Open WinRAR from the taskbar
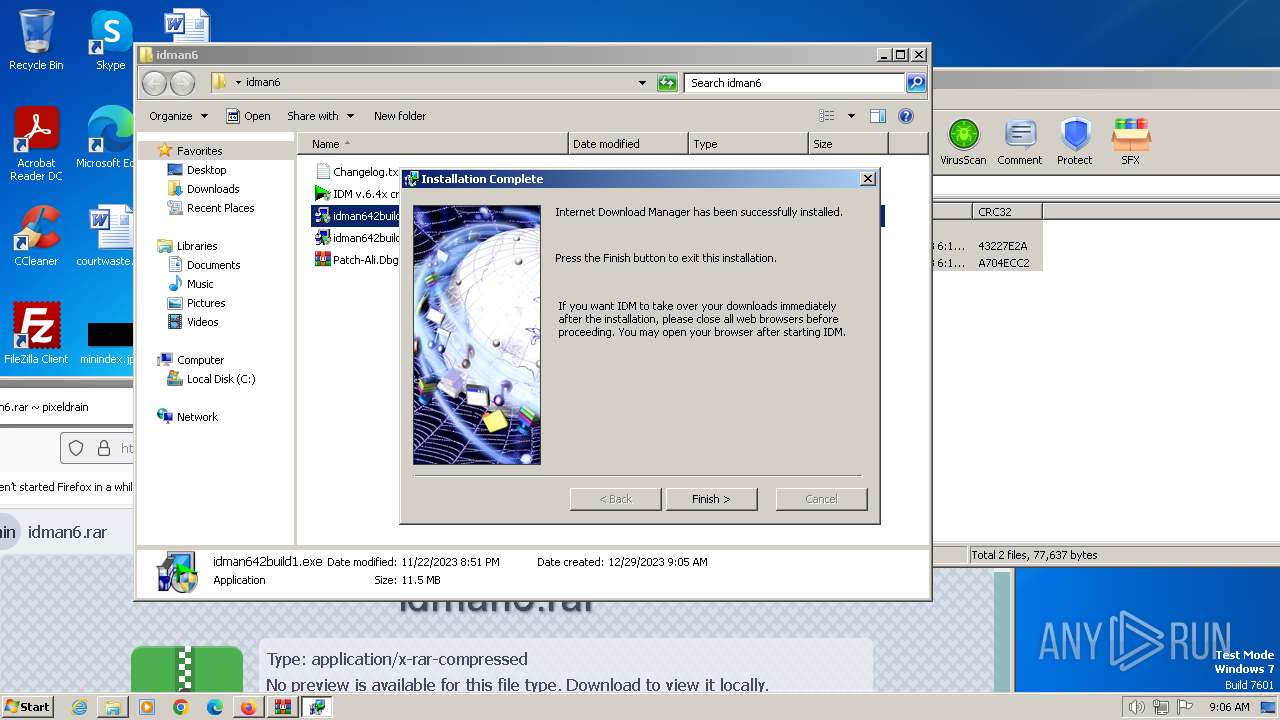This screenshot has height=720, width=1280. pos(283,707)
